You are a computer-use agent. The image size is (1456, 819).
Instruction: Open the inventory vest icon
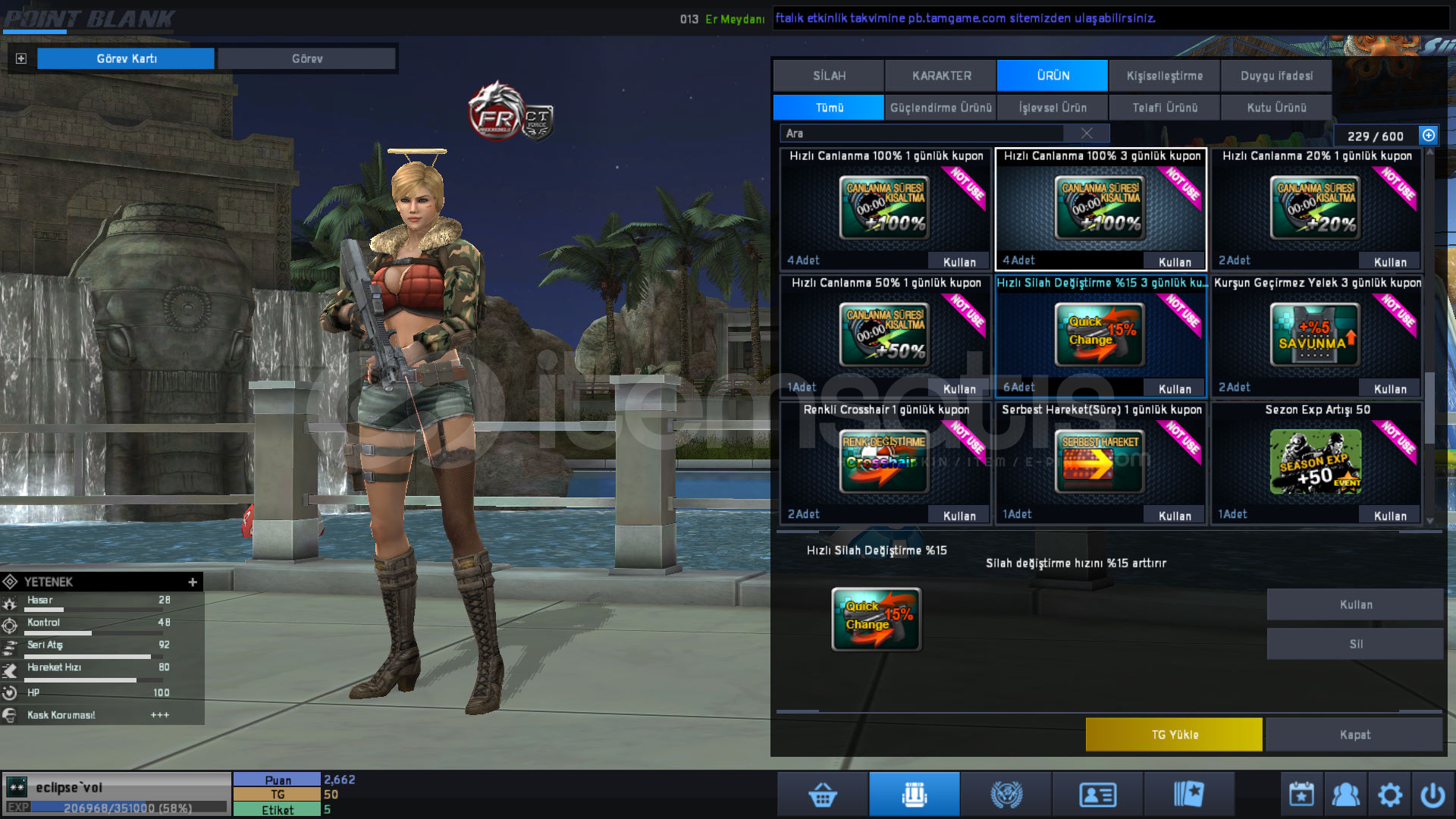pos(915,794)
